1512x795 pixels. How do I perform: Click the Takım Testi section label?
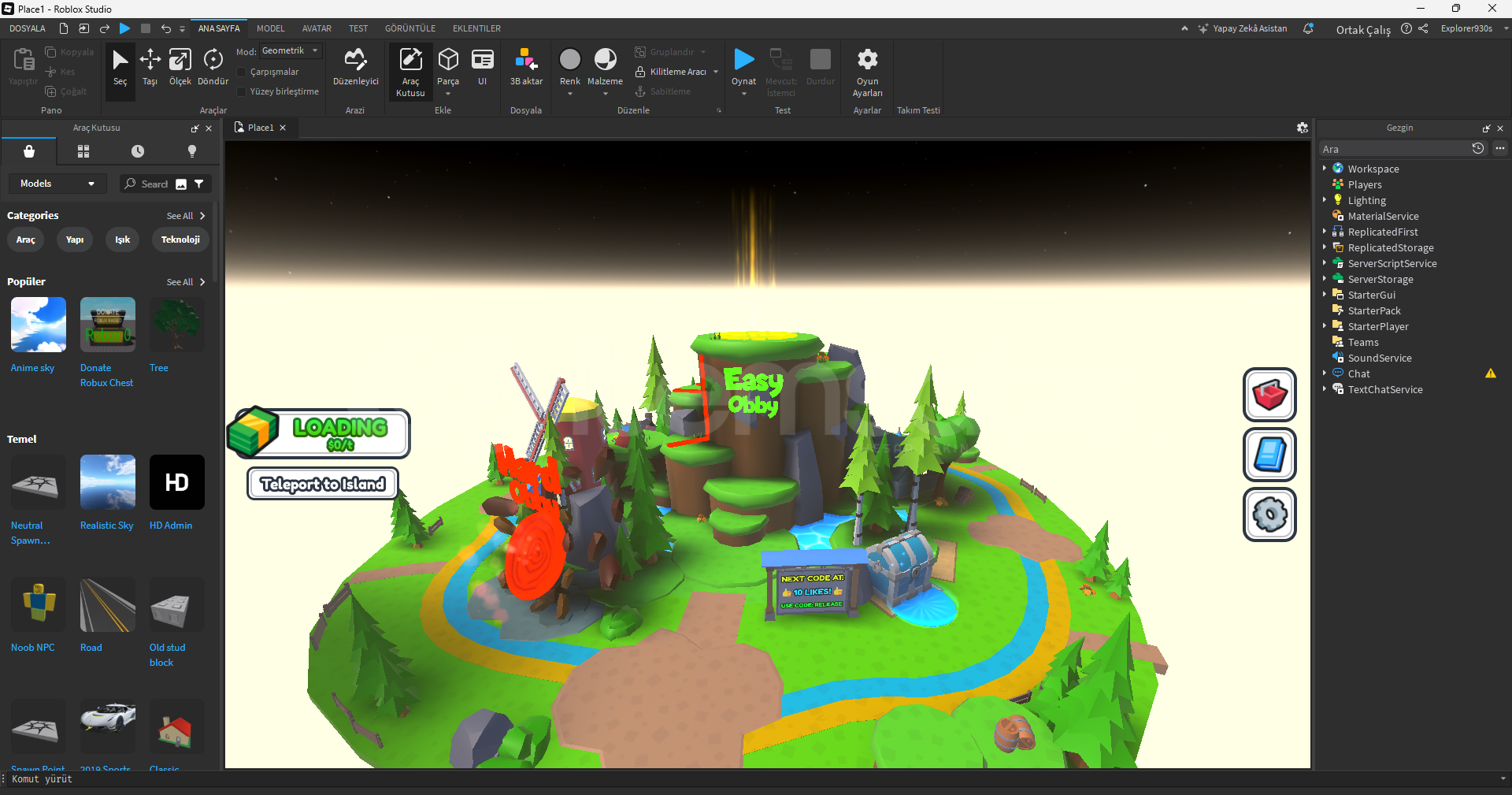click(918, 110)
